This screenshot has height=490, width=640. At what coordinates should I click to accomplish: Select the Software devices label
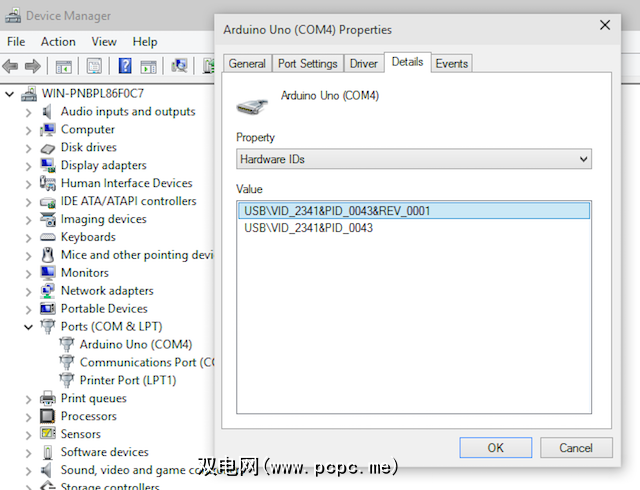tap(104, 452)
